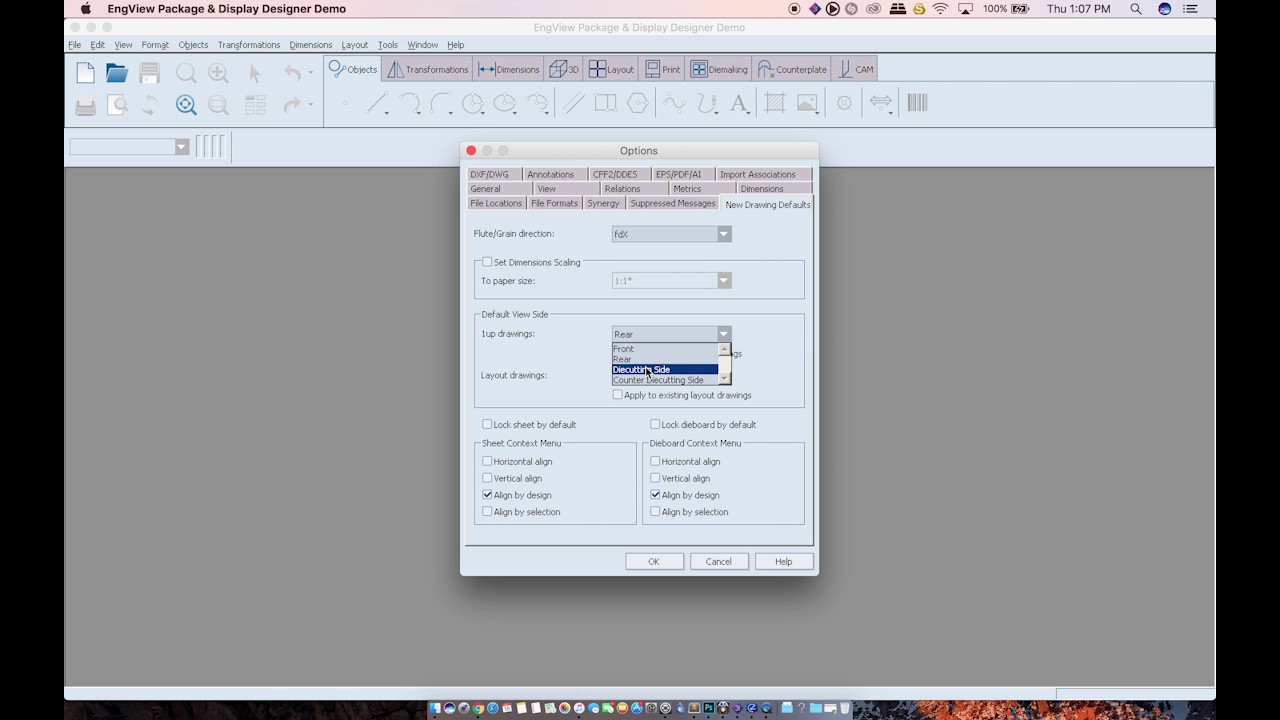
Task: Choose Diecutting Side in the list
Action: [x=665, y=369]
